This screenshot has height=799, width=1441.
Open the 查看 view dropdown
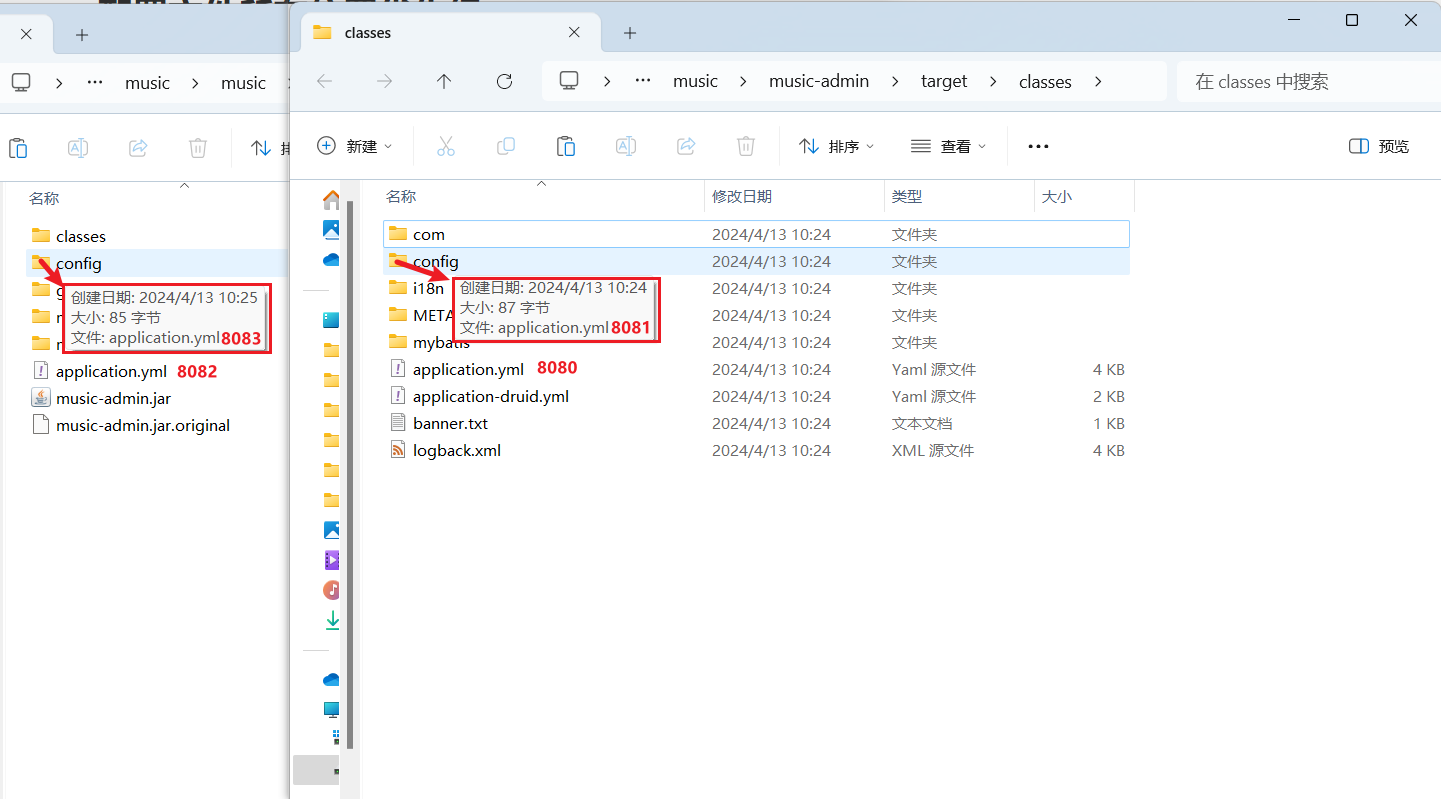click(x=949, y=146)
